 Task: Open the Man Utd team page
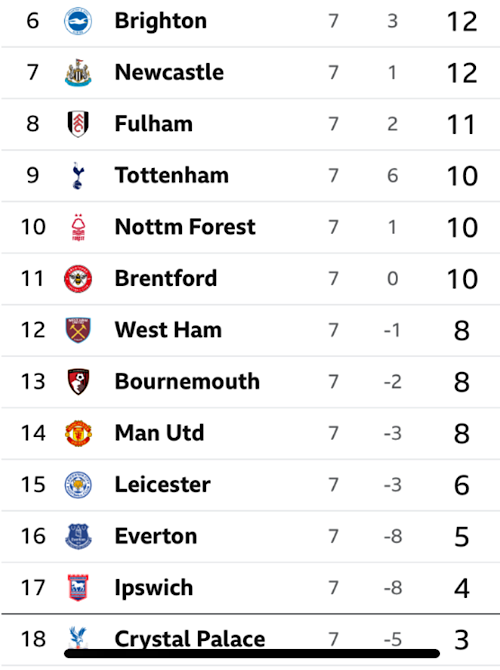[159, 433]
